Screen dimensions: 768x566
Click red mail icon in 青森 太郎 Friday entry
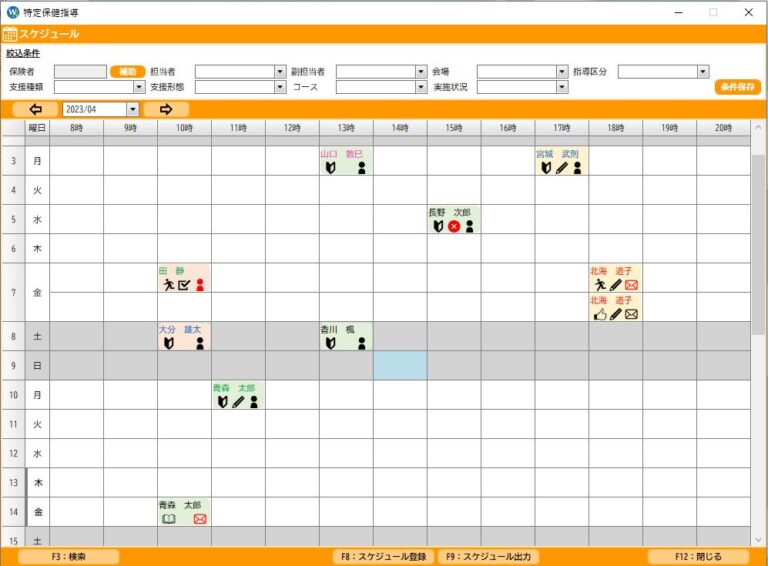(x=200, y=519)
